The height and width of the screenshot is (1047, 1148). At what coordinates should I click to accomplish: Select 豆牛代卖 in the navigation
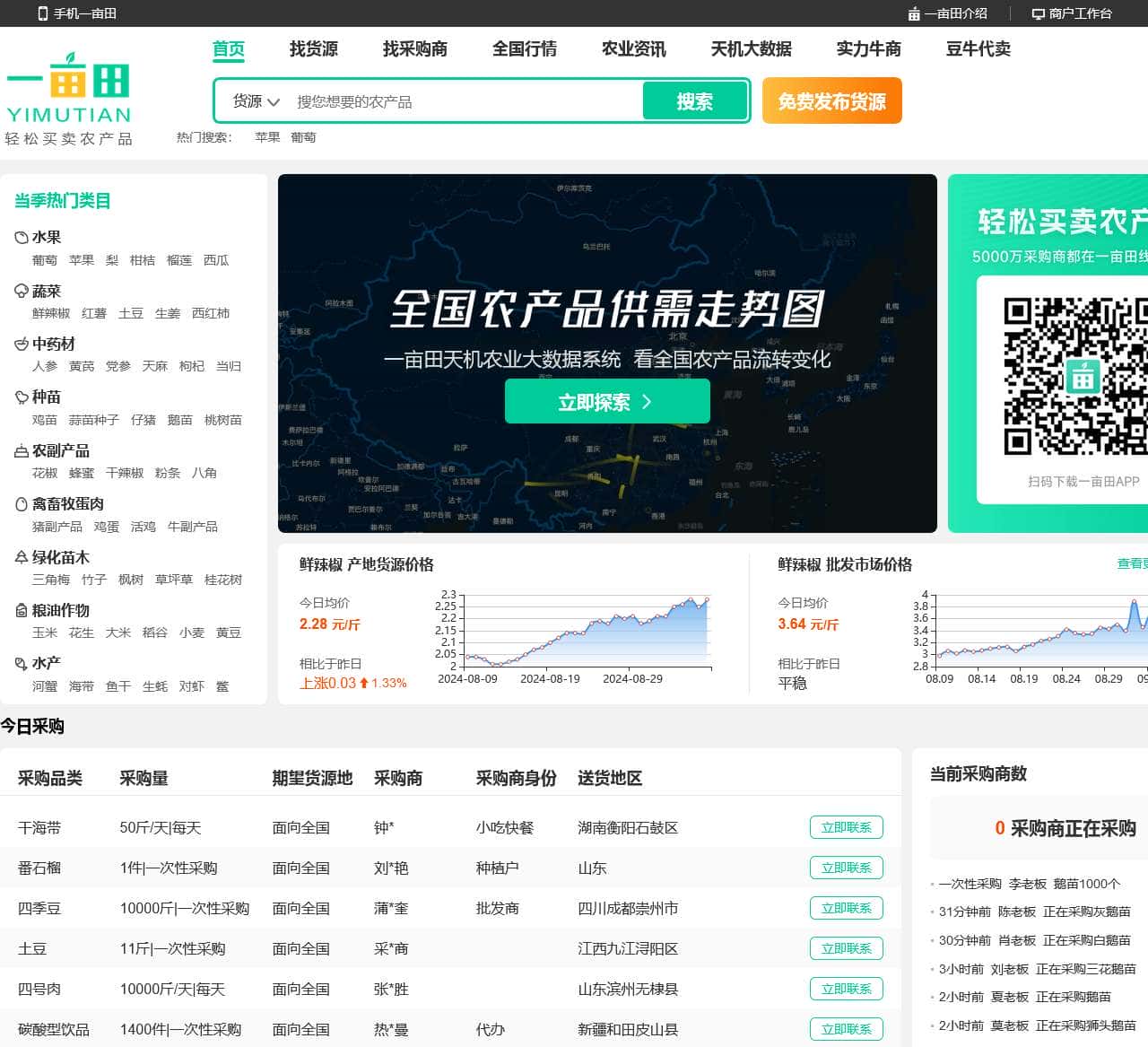978,49
